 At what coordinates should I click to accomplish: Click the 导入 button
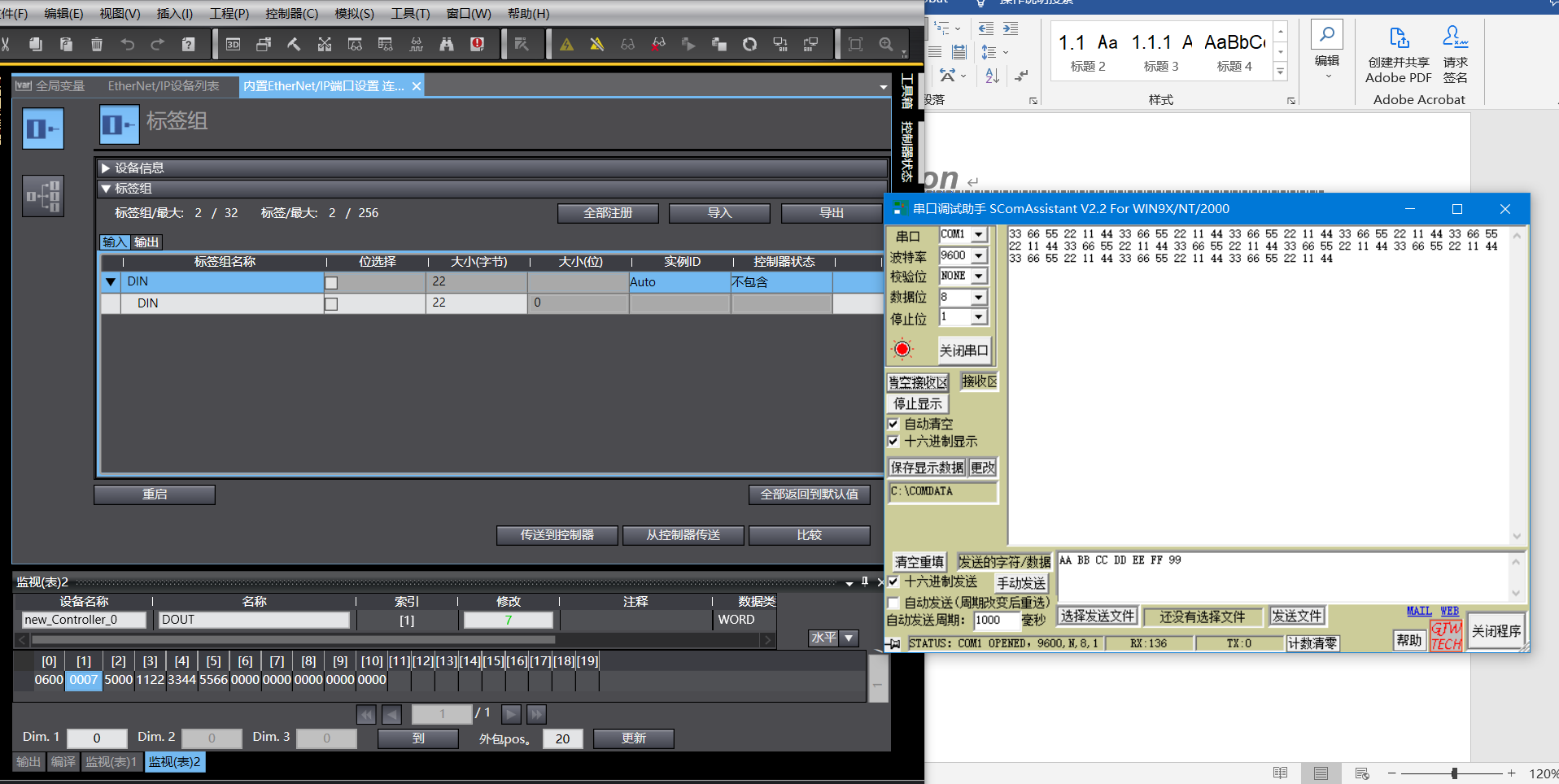[719, 213]
